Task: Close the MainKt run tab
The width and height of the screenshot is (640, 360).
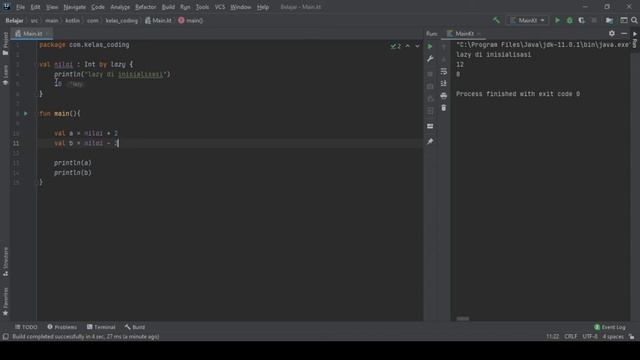Action: pos(479,33)
